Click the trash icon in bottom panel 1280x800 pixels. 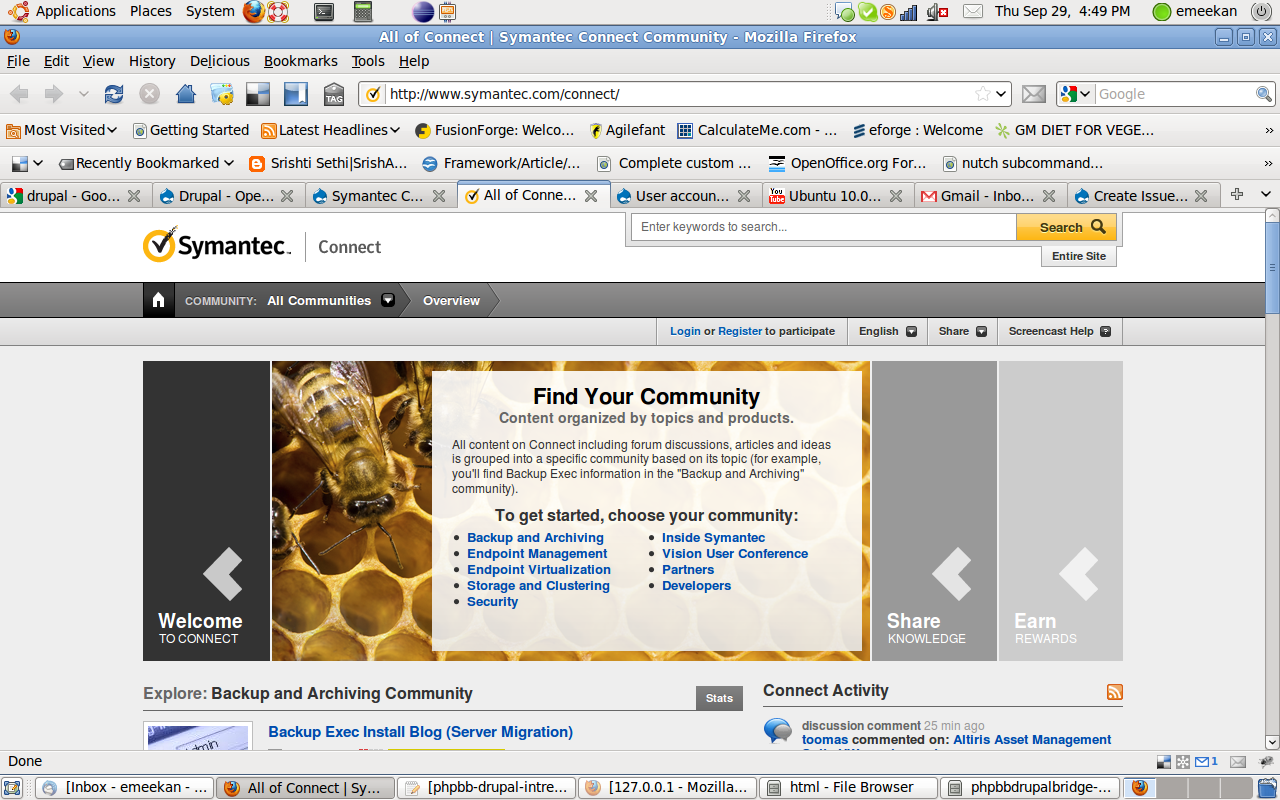(1269, 788)
